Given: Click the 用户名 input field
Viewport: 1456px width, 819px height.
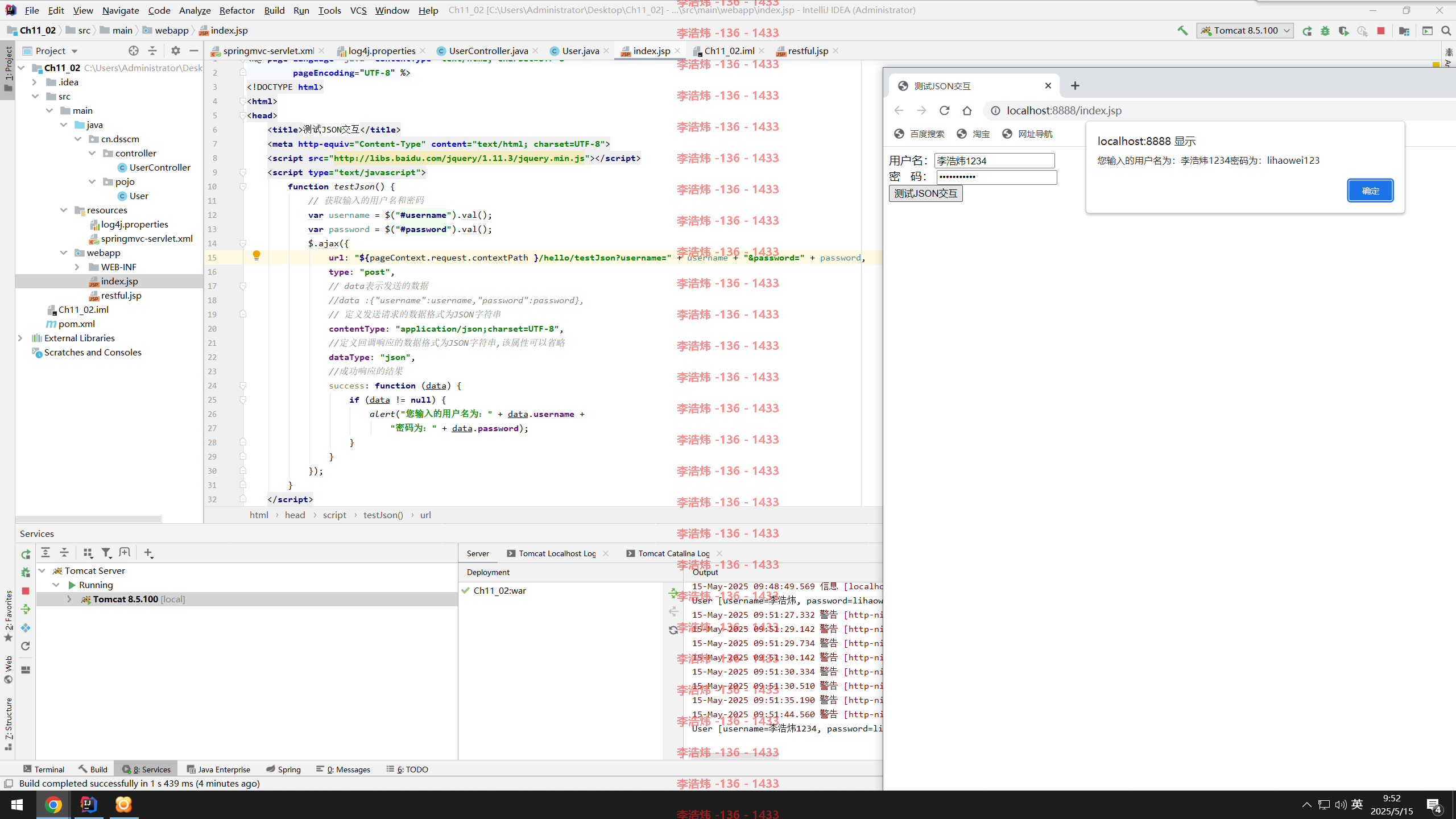Looking at the screenshot, I should point(994,161).
